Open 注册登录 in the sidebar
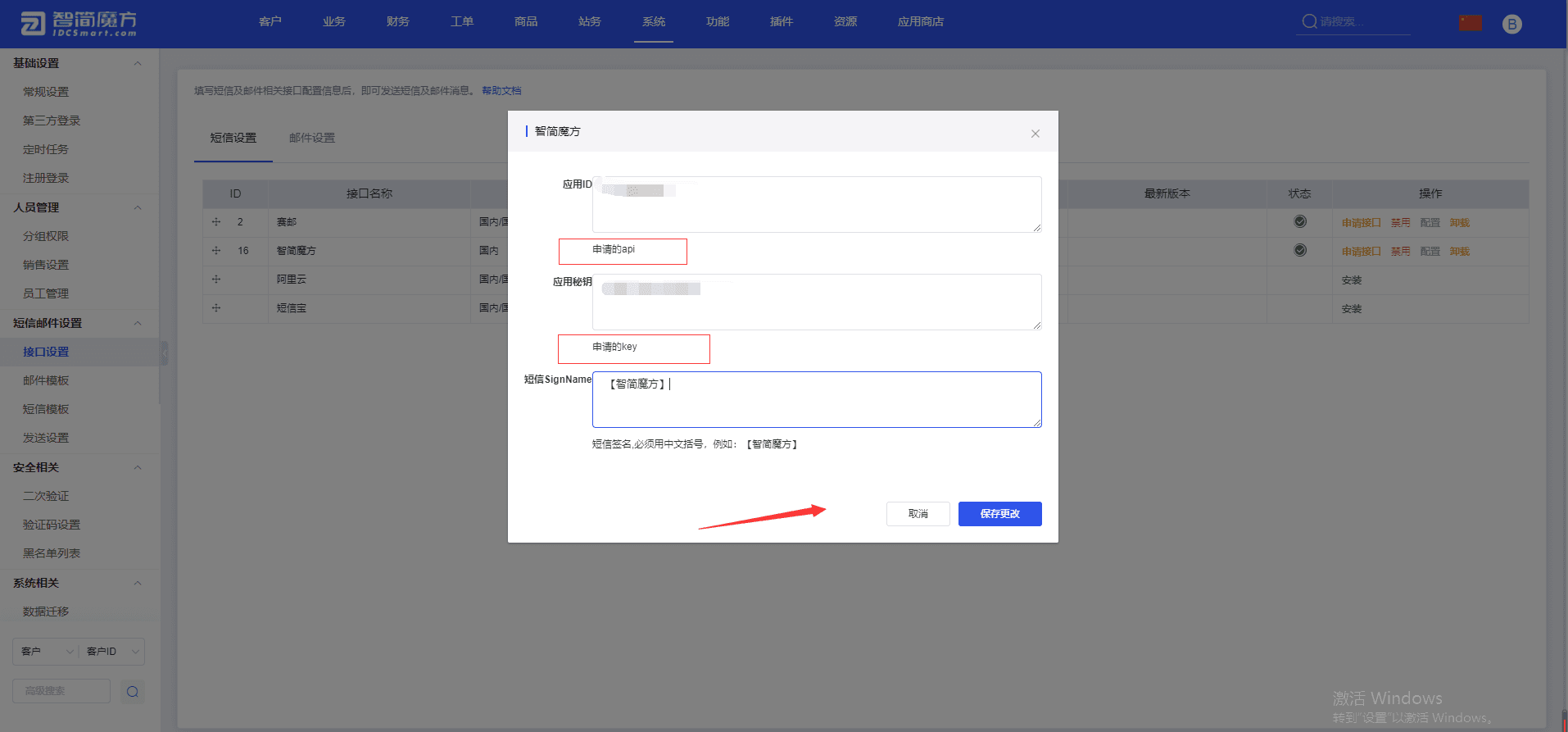This screenshot has height=732, width=1568. (x=46, y=178)
